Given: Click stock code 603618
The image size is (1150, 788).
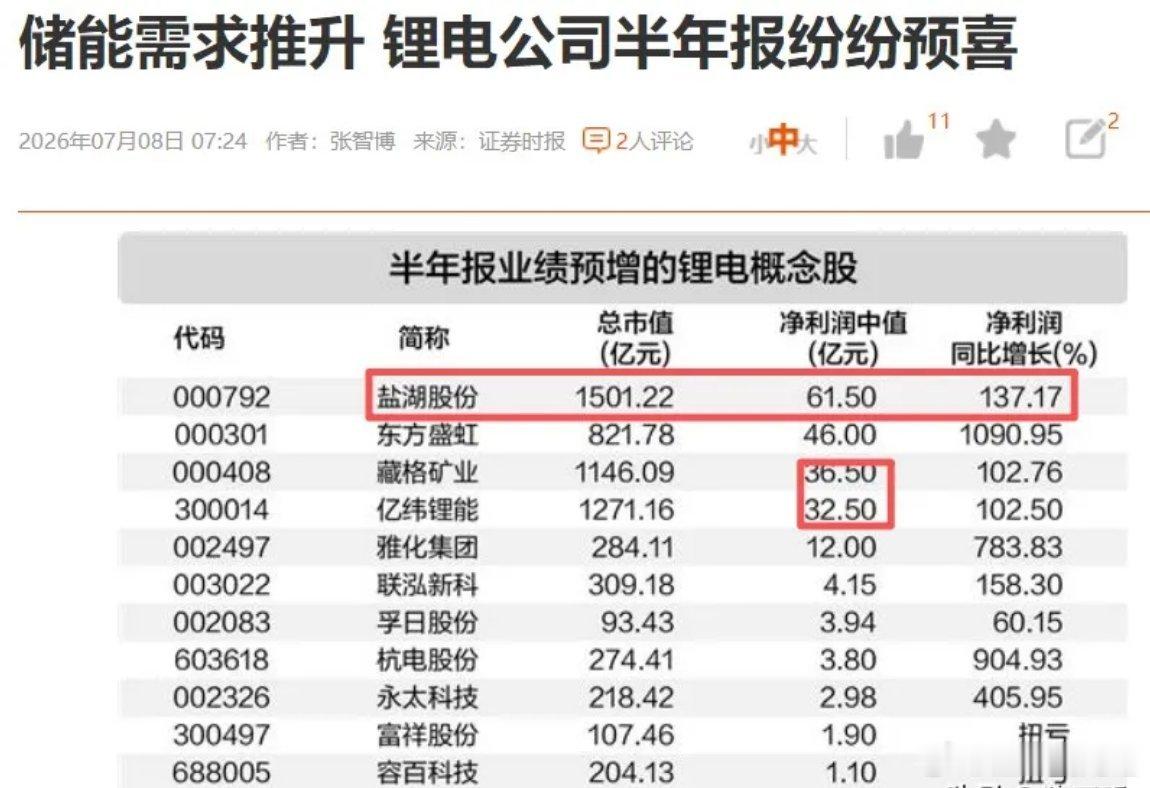Looking at the screenshot, I should tap(222, 660).
